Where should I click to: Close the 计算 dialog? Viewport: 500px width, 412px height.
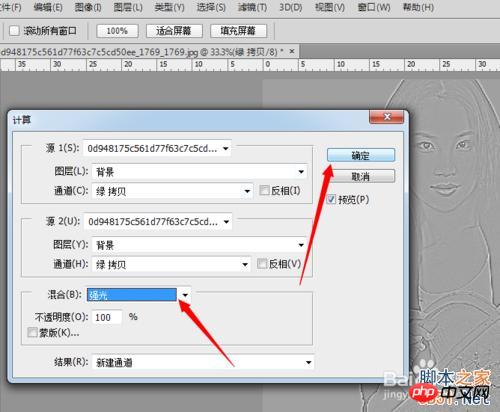(387, 117)
